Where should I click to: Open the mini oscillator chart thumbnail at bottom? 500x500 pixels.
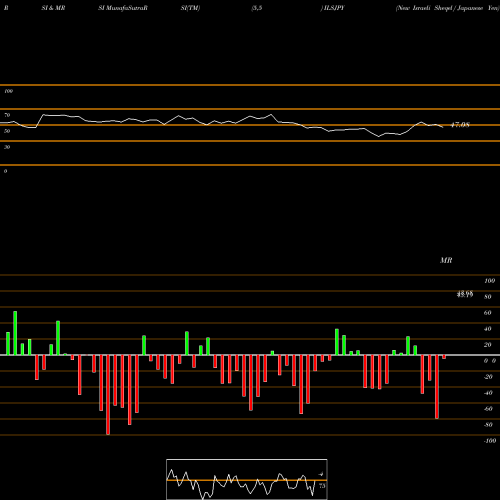(x=247, y=479)
